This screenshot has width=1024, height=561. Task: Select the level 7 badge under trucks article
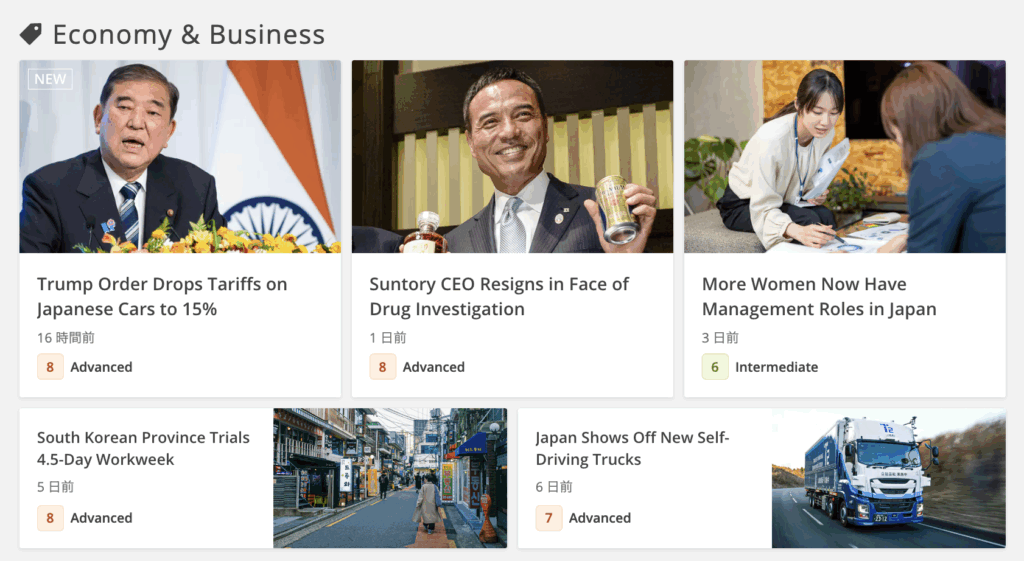click(x=549, y=518)
